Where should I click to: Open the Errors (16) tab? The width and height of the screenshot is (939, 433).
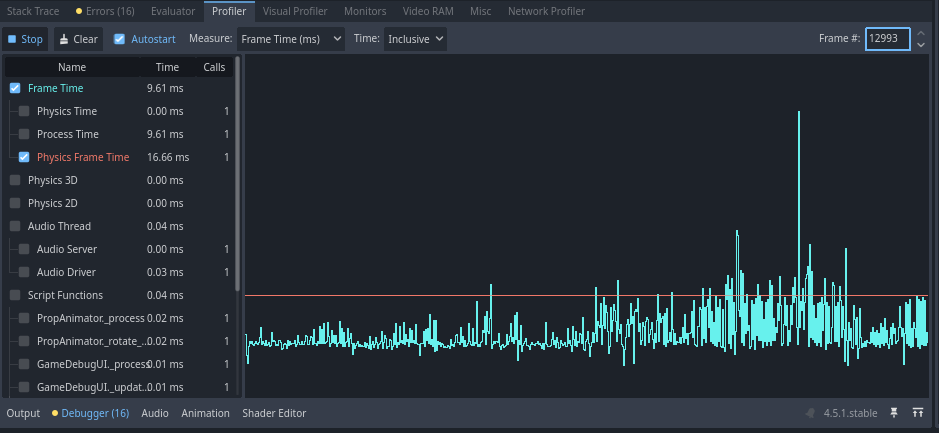[x=105, y=11]
